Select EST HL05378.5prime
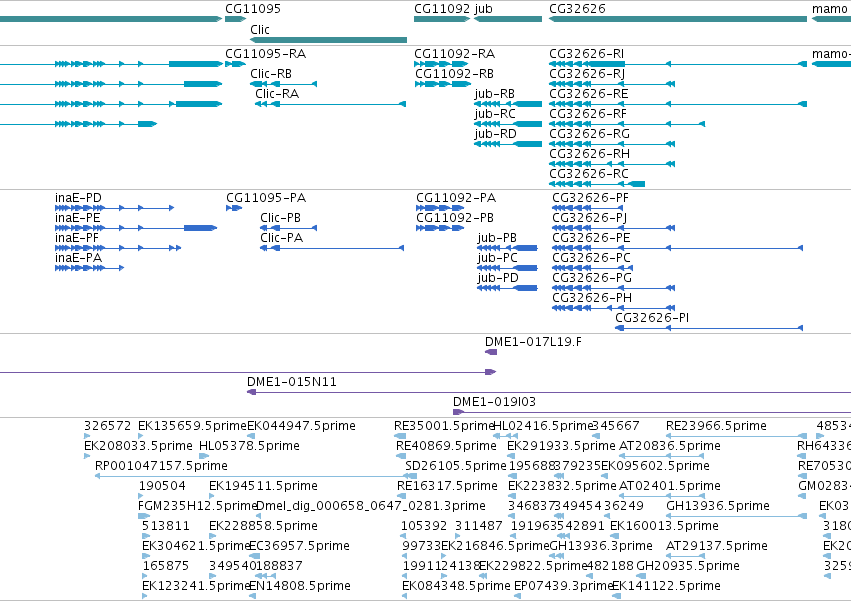The image size is (851, 601). click(249, 446)
